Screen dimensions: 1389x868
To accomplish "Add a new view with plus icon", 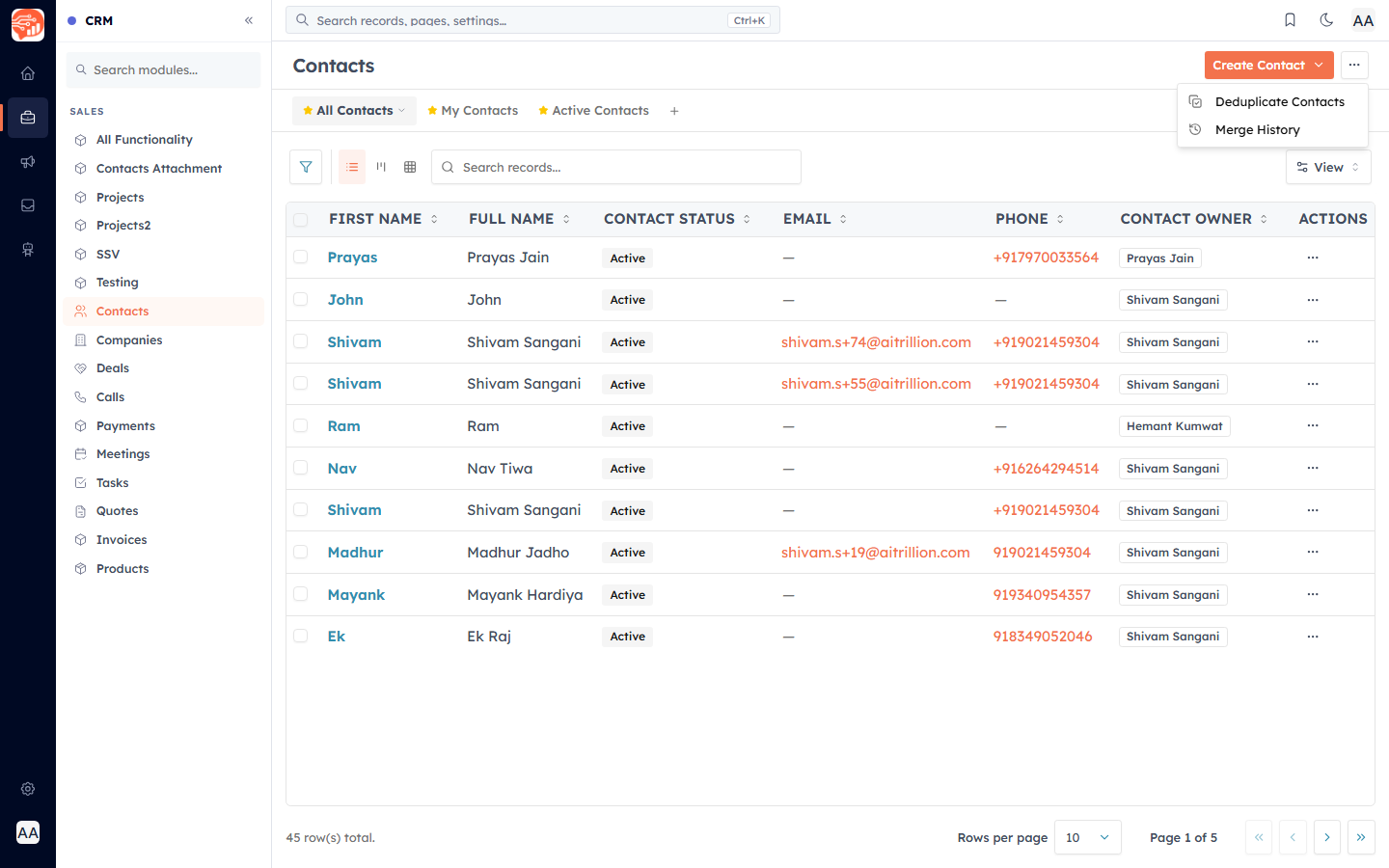I will [674, 111].
